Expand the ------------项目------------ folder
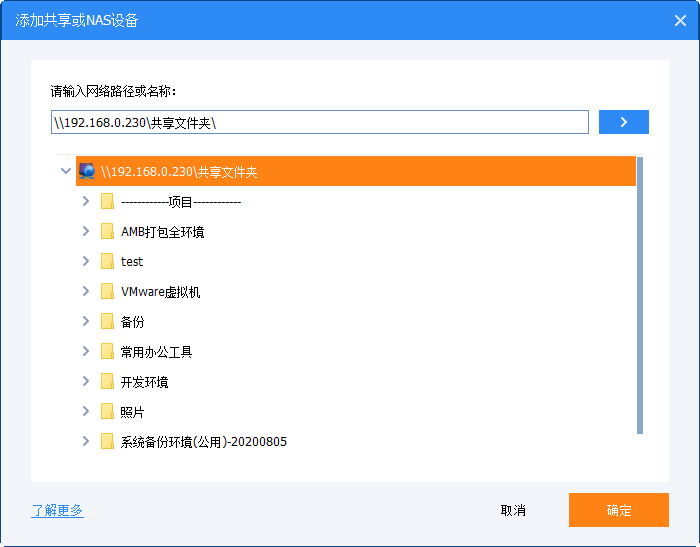The height and width of the screenshot is (547, 700). click(x=86, y=202)
